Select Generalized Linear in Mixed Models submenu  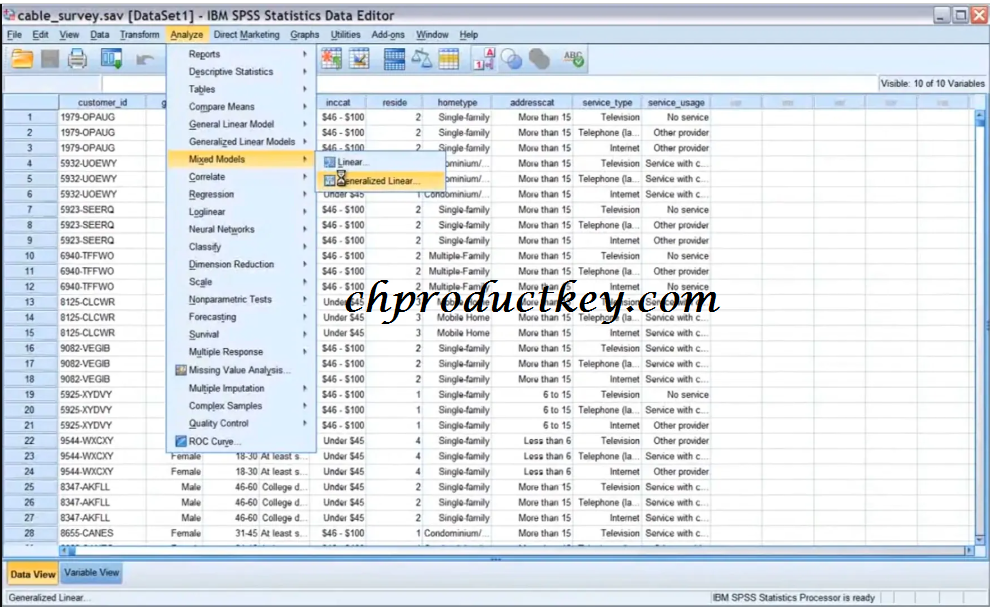381,181
